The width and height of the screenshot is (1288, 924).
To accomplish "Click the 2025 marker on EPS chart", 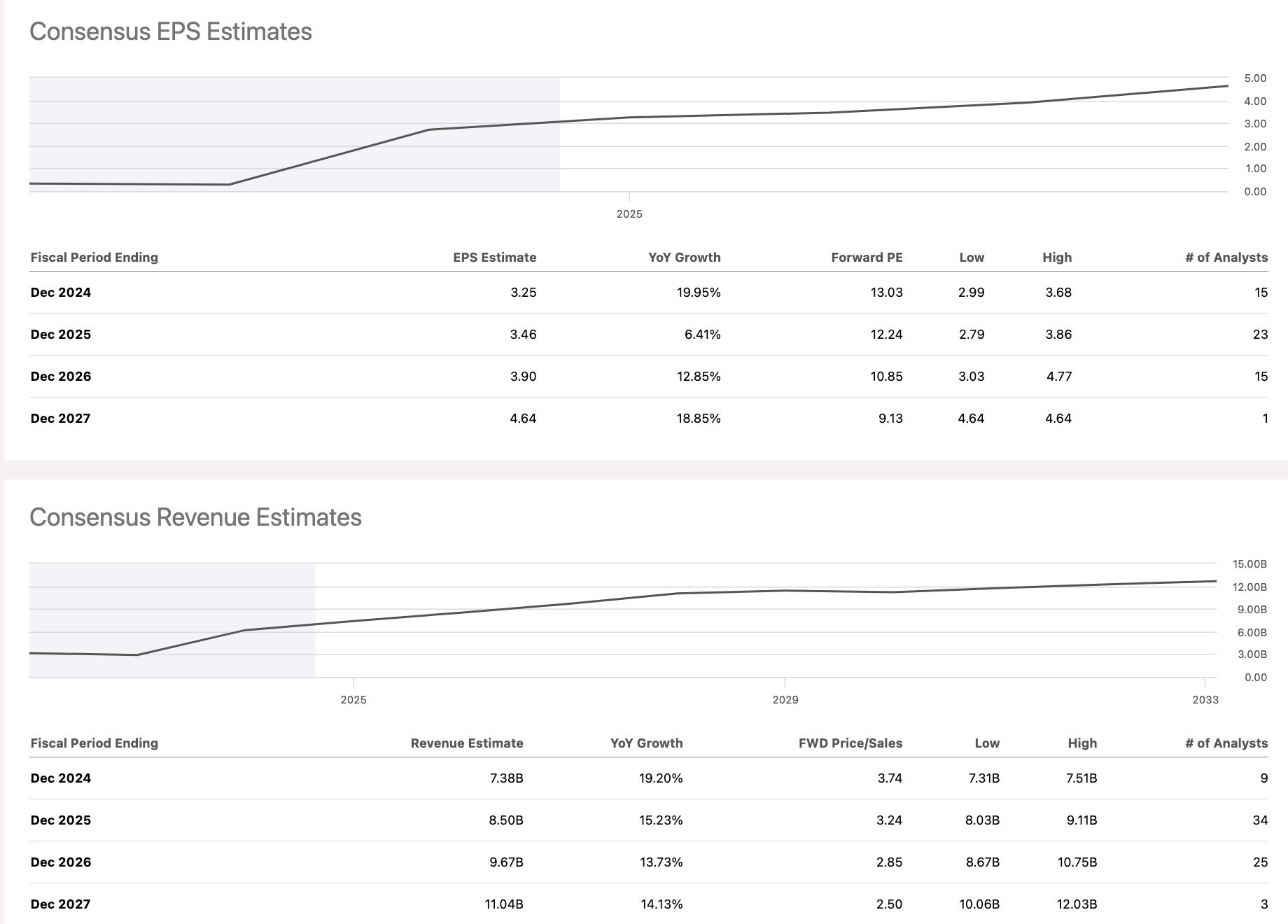I will [629, 213].
